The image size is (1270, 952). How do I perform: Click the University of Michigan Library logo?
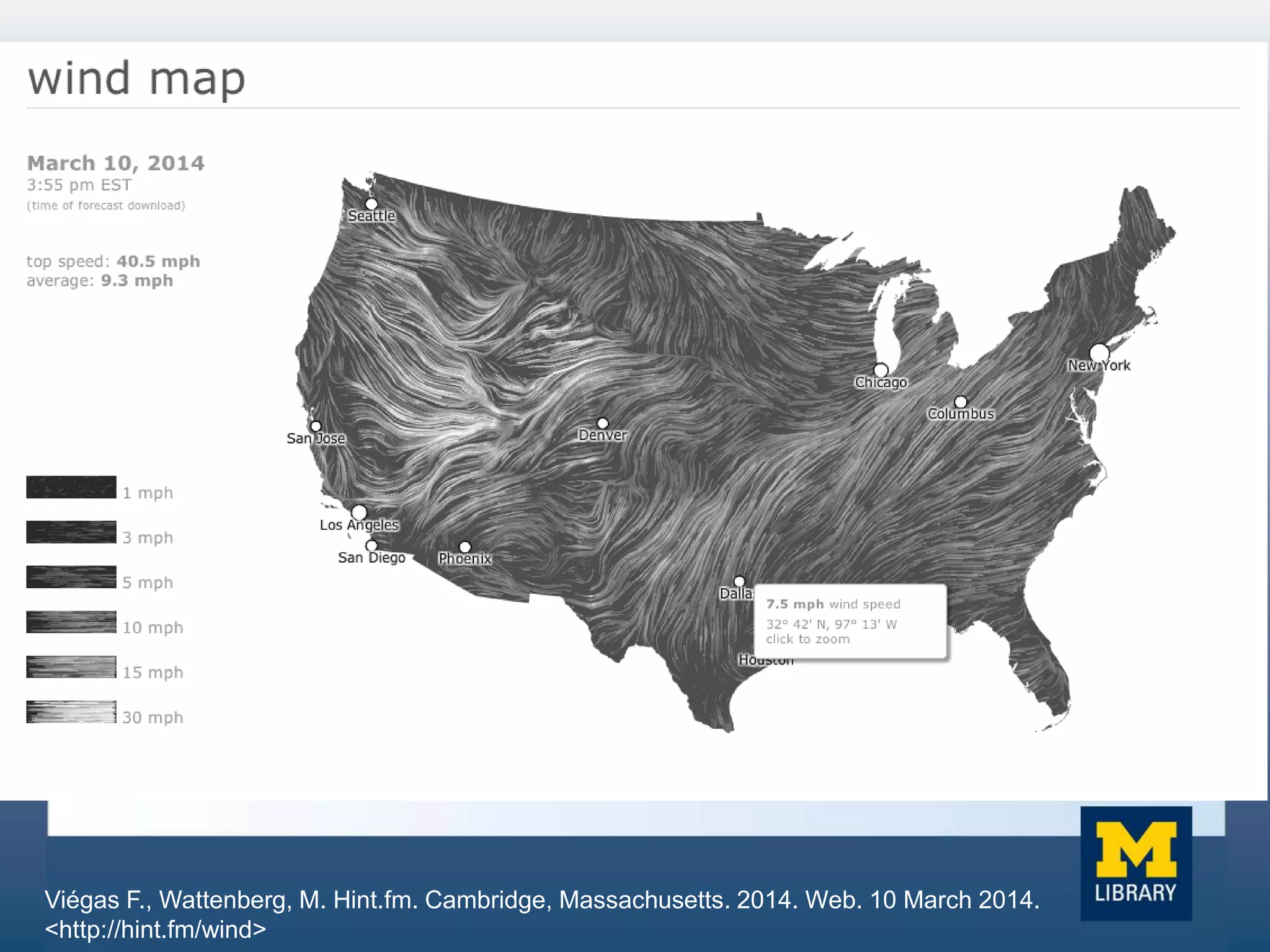tap(1135, 863)
